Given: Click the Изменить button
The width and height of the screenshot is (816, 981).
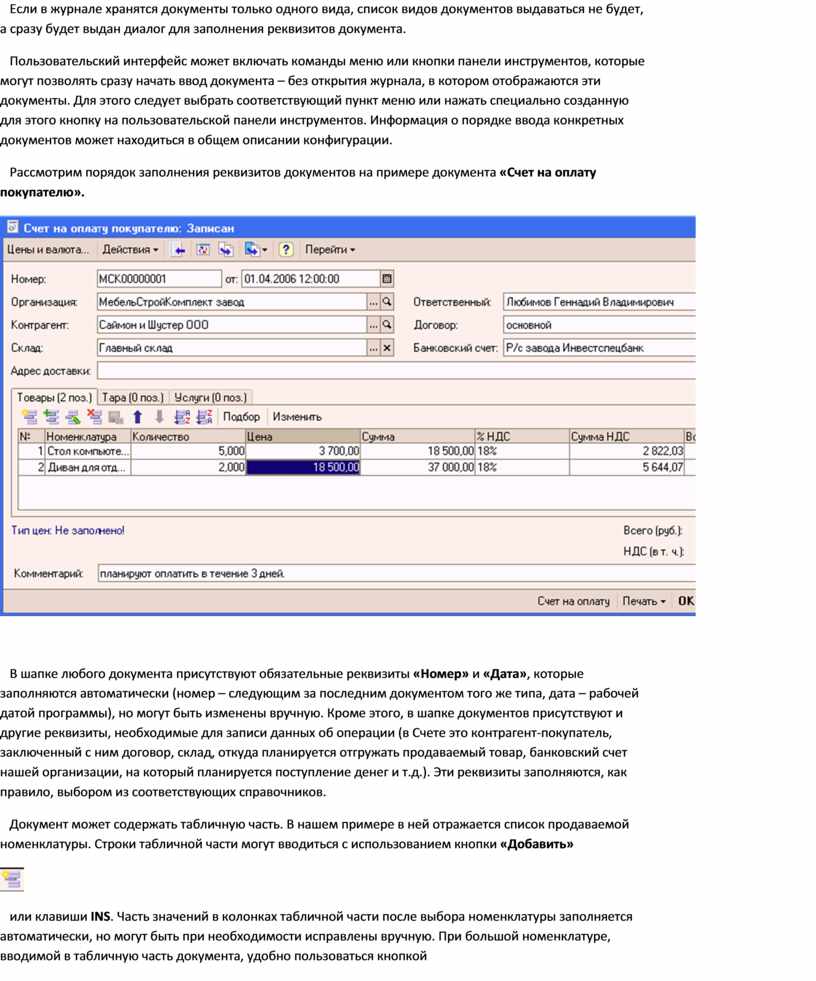Looking at the screenshot, I should click(x=297, y=417).
